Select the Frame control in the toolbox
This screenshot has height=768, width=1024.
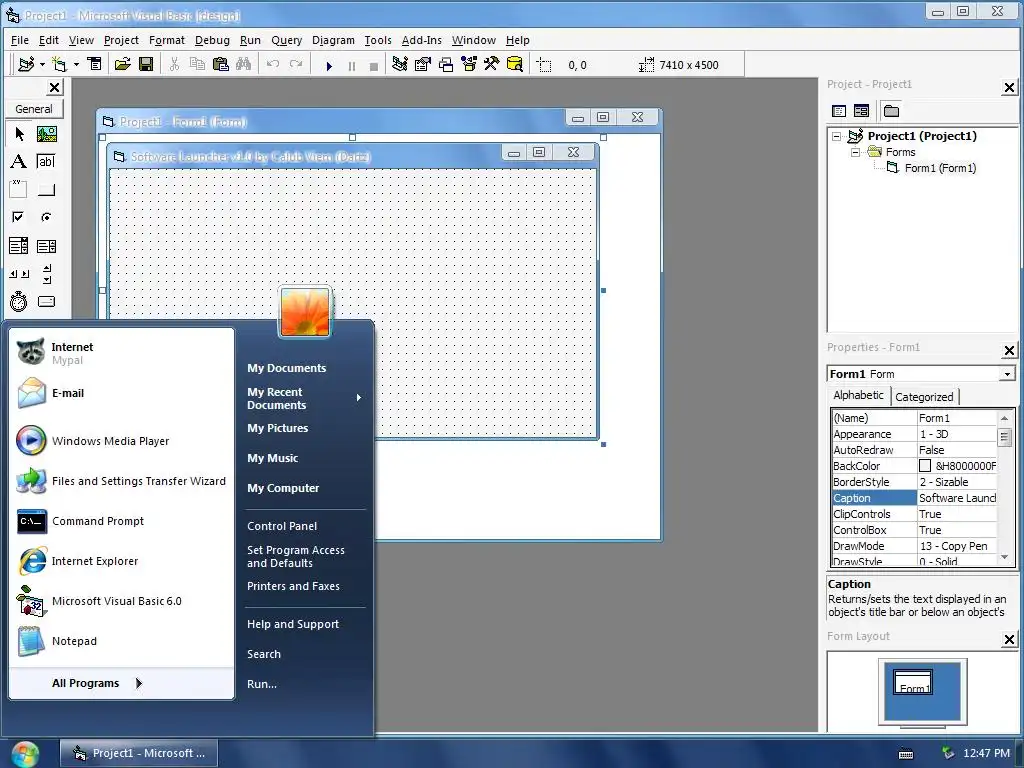coord(19,189)
